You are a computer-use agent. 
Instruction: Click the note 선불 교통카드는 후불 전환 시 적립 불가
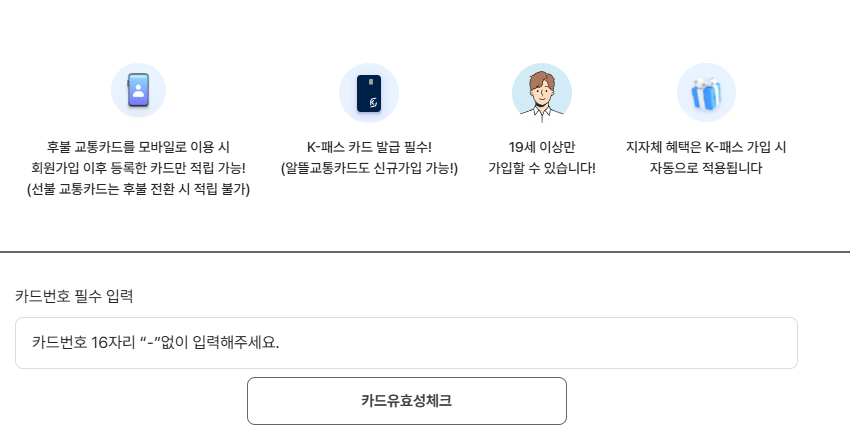(x=138, y=189)
